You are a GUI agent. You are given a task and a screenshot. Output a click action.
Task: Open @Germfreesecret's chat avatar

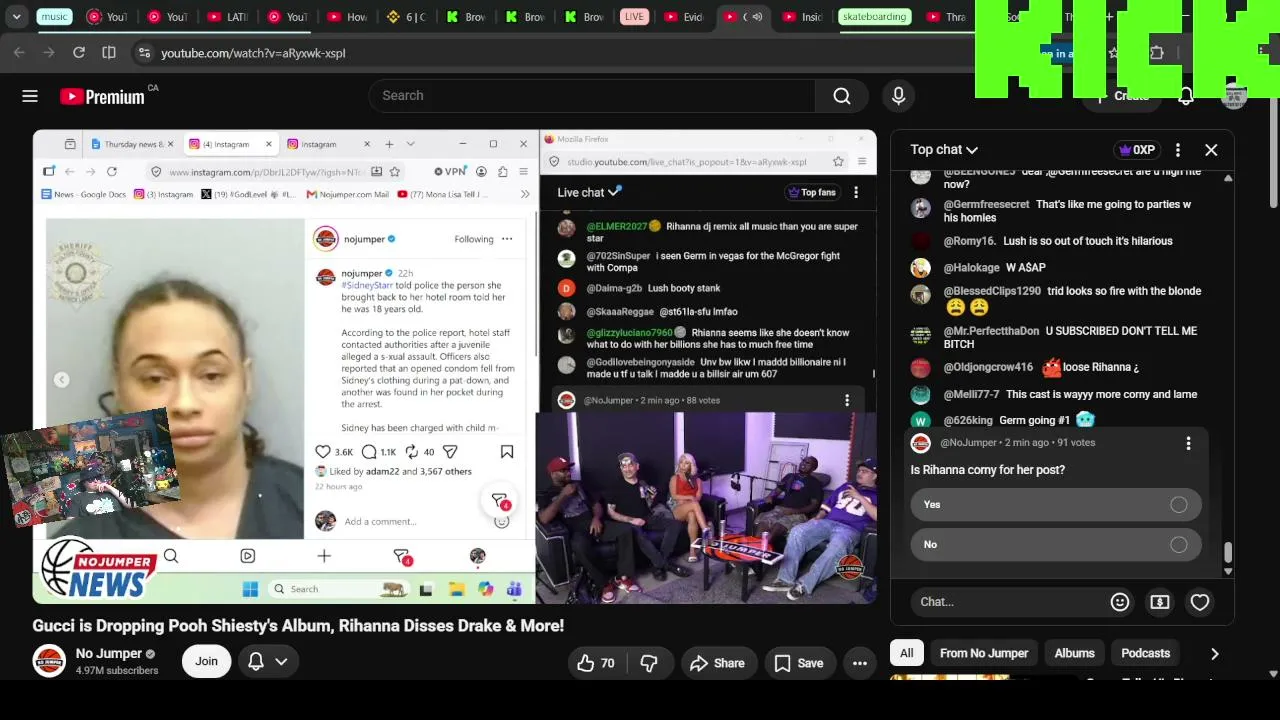point(921,208)
